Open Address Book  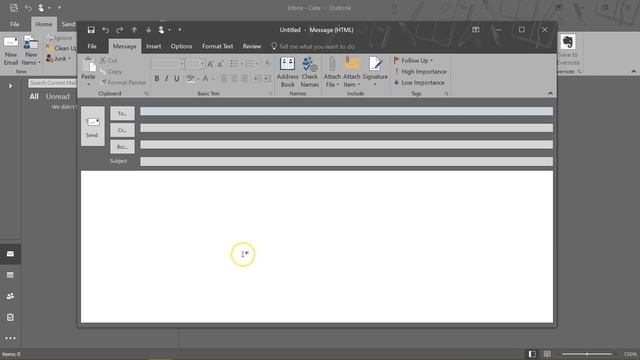coord(287,72)
